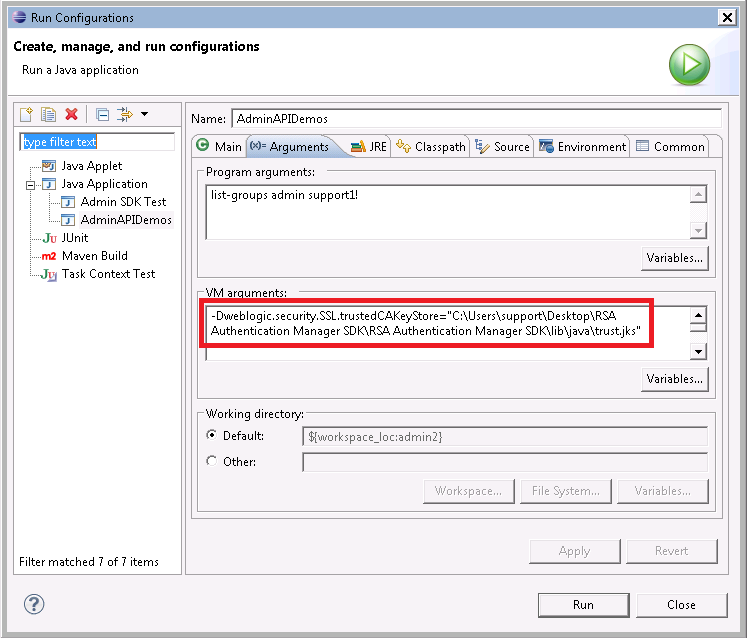Select the Maven Build configuration type
Viewport: 749px width, 638px height.
pyautogui.click(x=94, y=256)
